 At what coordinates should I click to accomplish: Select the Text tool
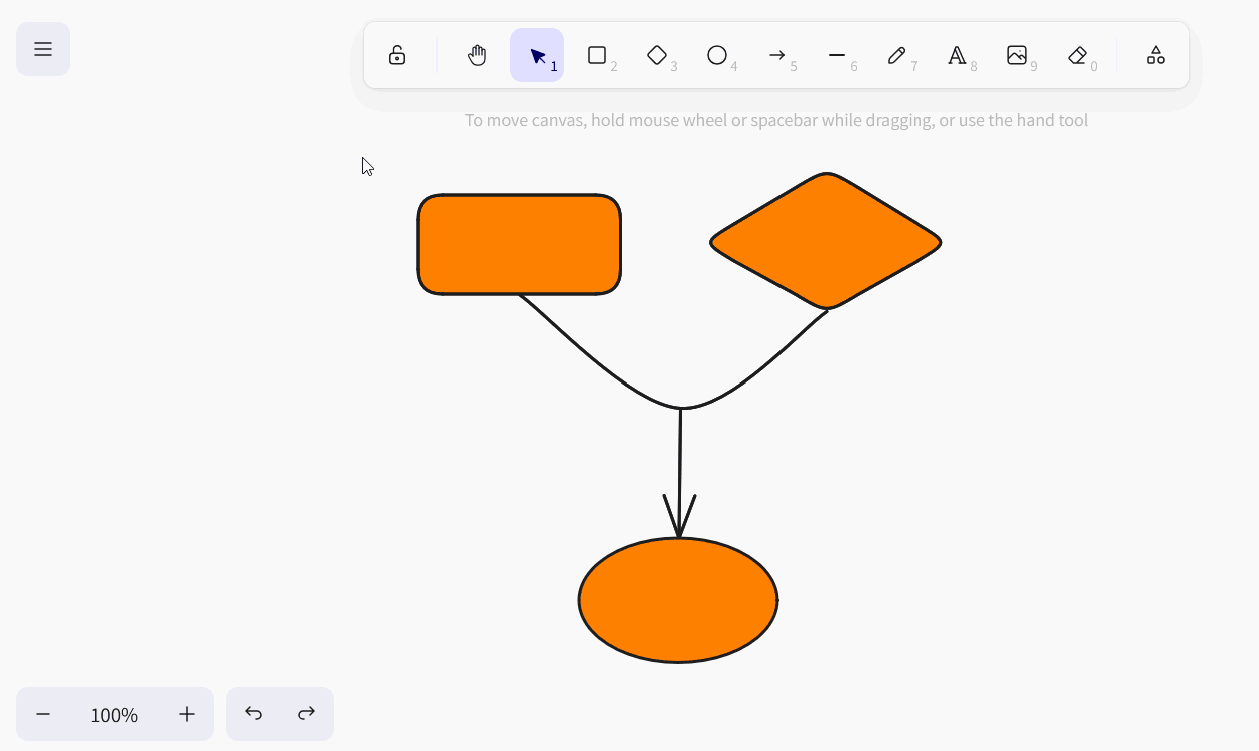tap(957, 55)
